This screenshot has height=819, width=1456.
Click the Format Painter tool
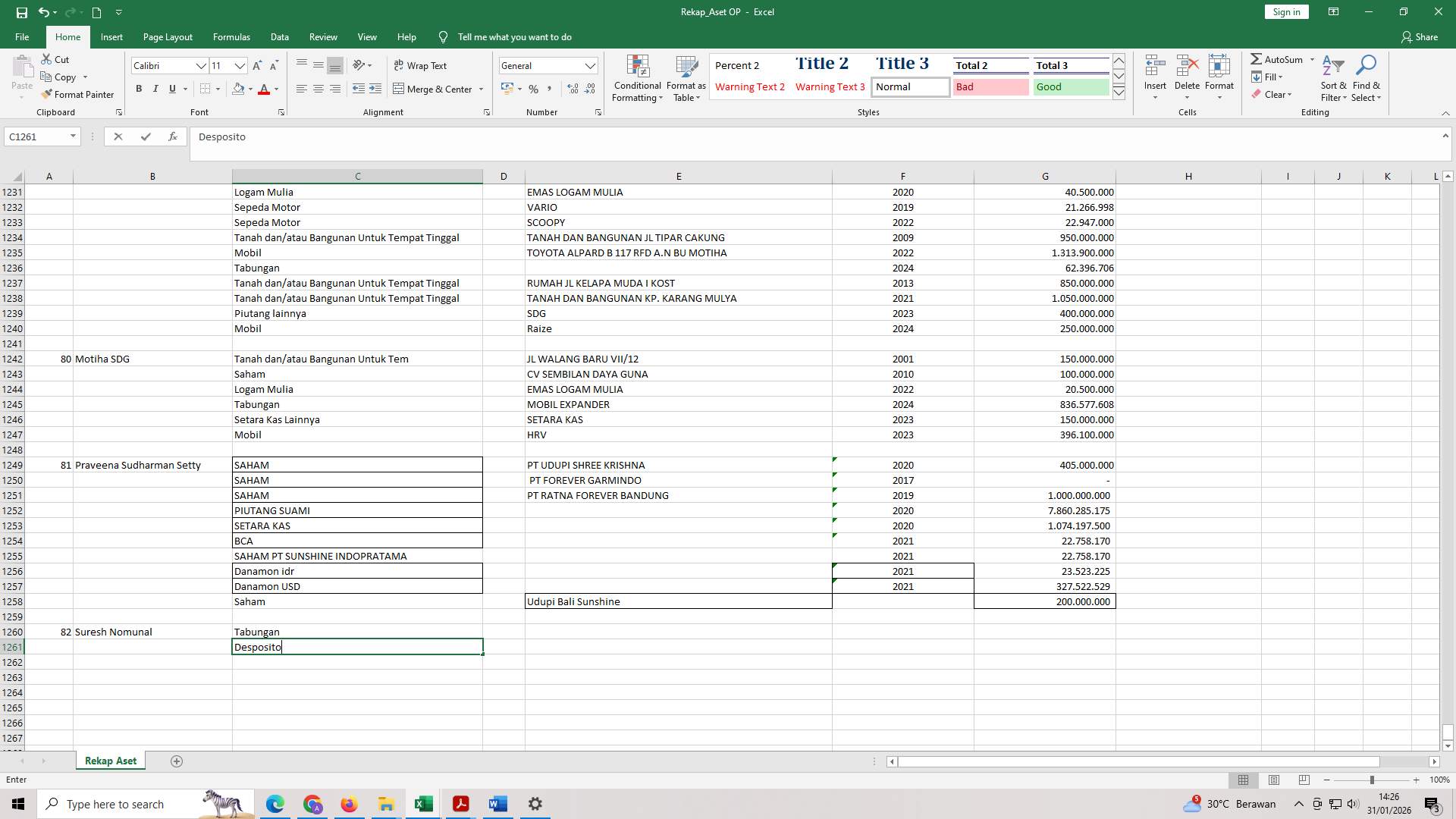click(78, 94)
